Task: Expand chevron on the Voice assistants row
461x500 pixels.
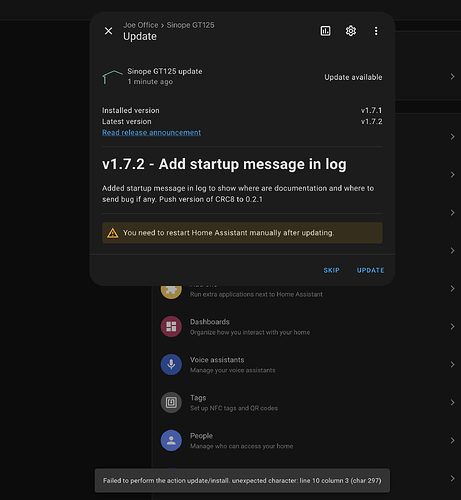Action: [452, 365]
